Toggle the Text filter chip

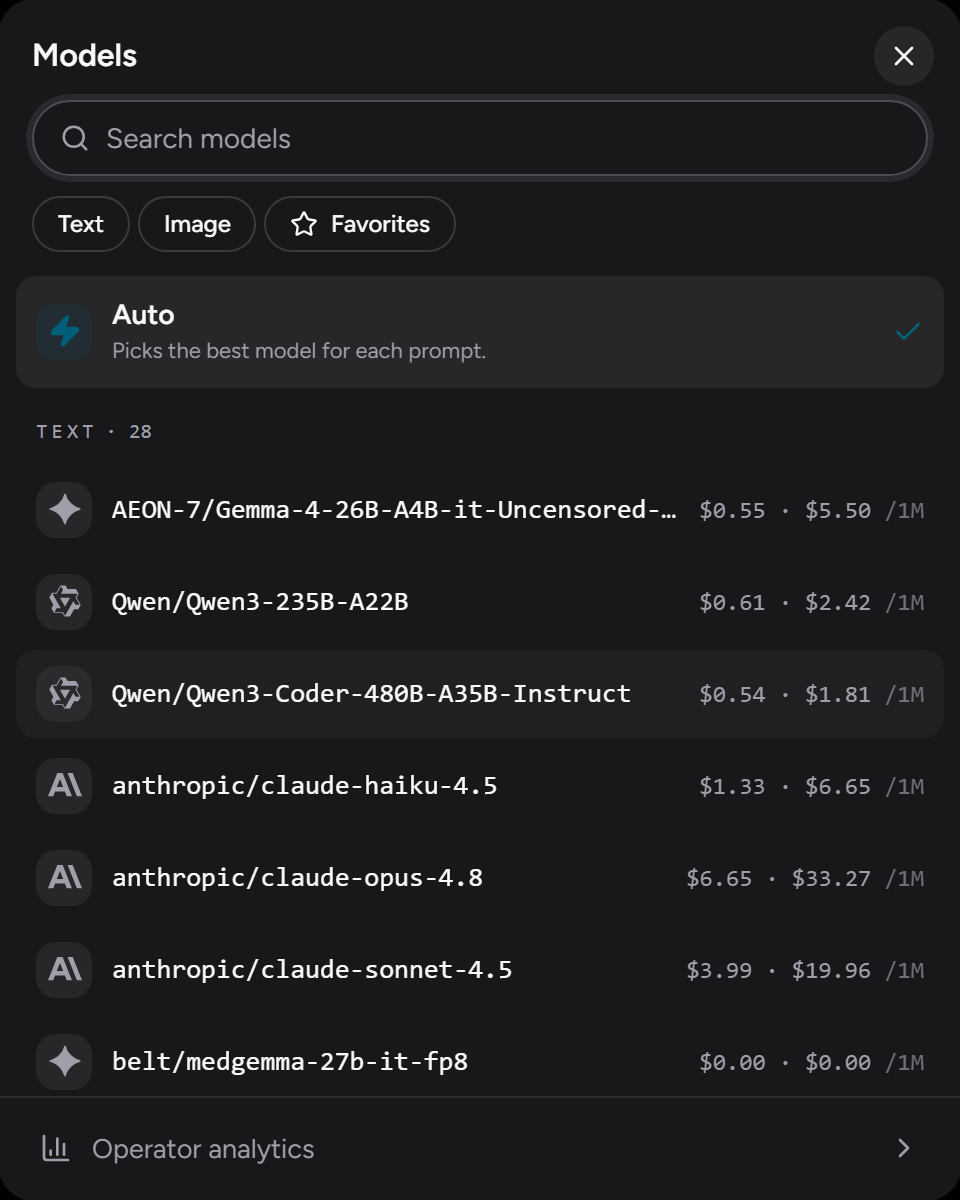click(81, 224)
